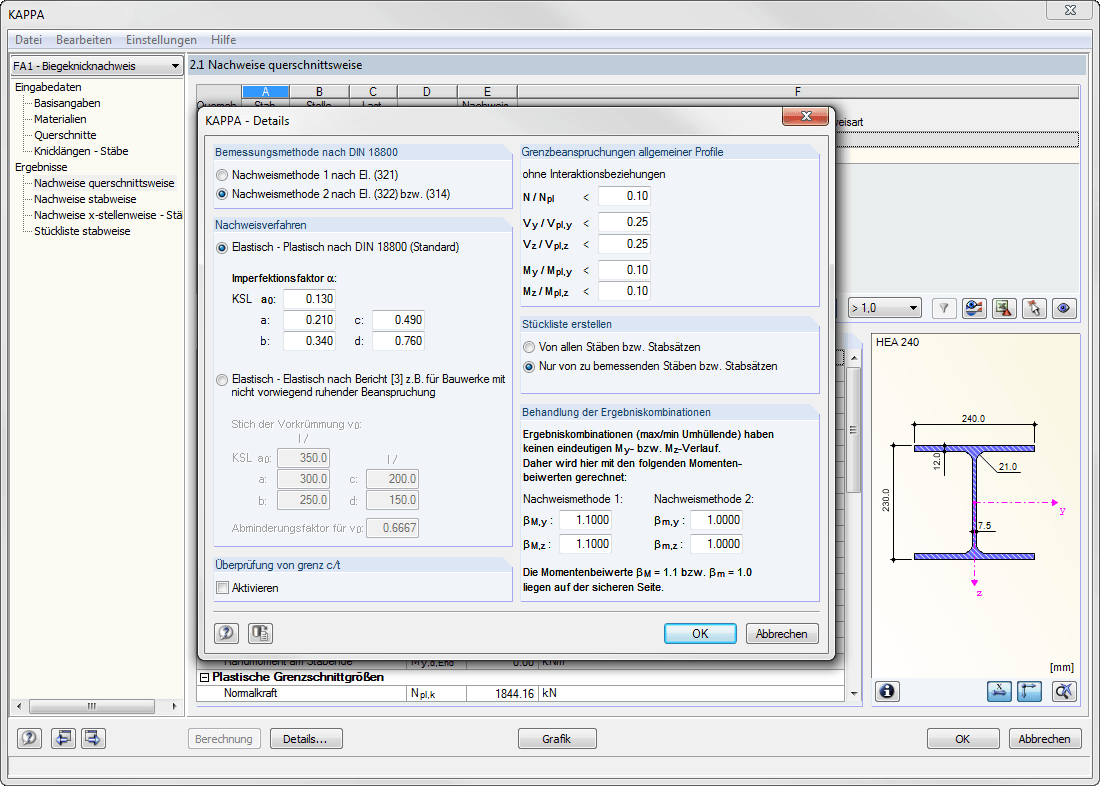Click the KSL b field with 0.340
Viewport: 1100px width, 786px height.
point(309,342)
